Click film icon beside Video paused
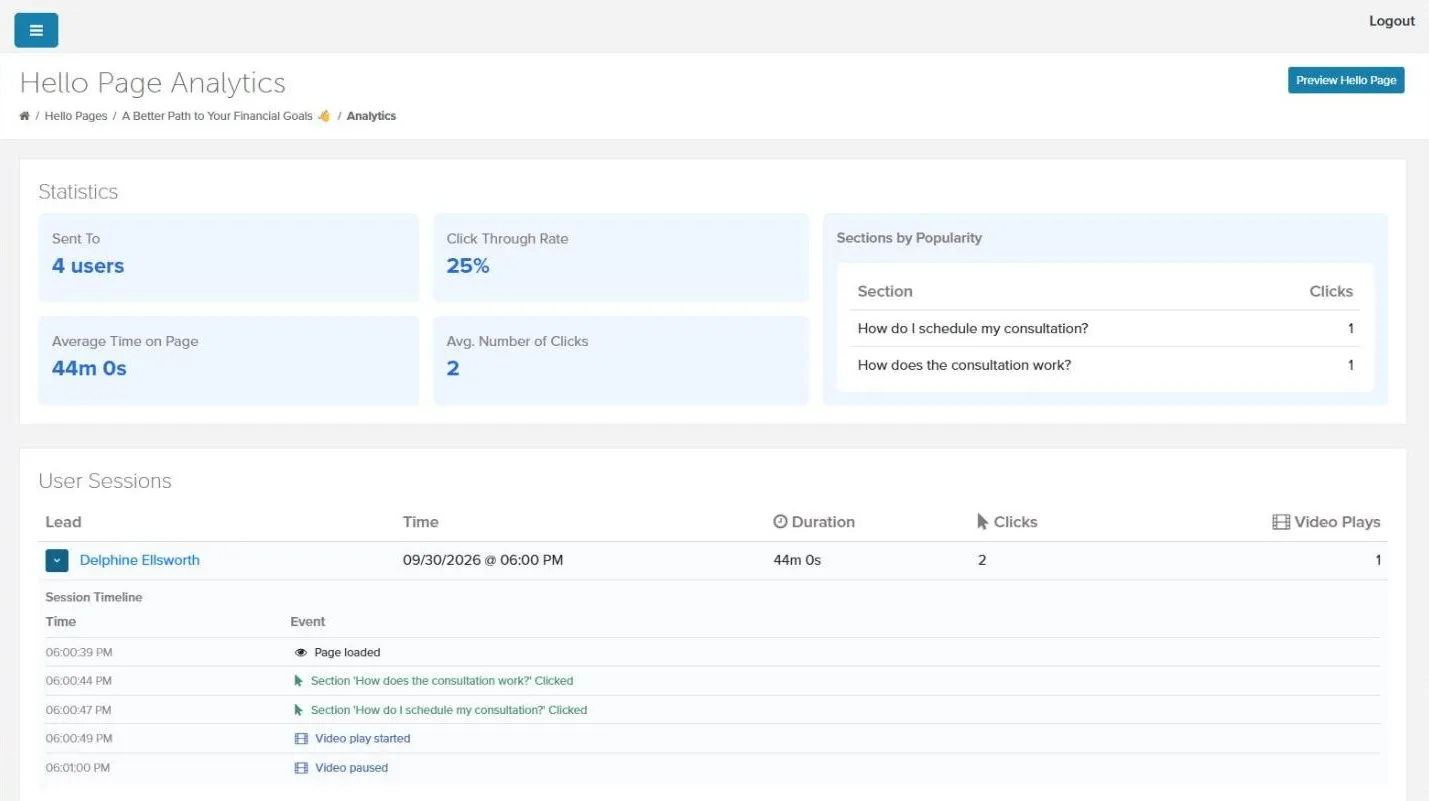The height and width of the screenshot is (801, 1429). pos(300,768)
